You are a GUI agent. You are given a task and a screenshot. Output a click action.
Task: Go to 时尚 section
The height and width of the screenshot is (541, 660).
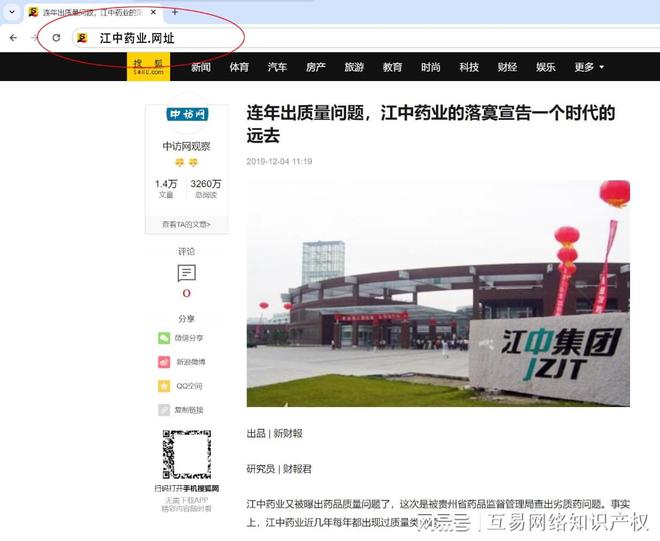[x=431, y=67]
